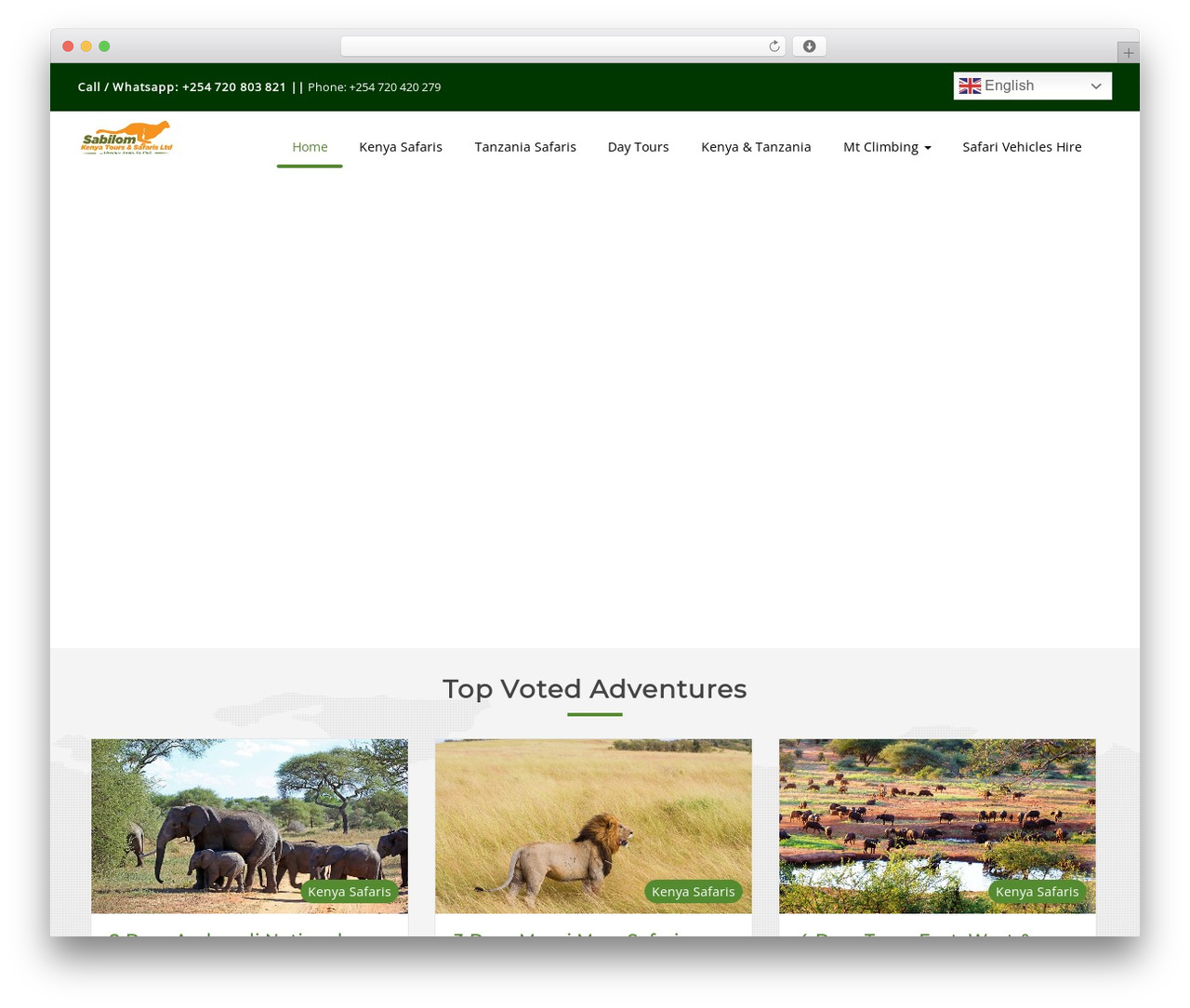
Task: Open the elephants safari thumbnail
Action: (249, 826)
